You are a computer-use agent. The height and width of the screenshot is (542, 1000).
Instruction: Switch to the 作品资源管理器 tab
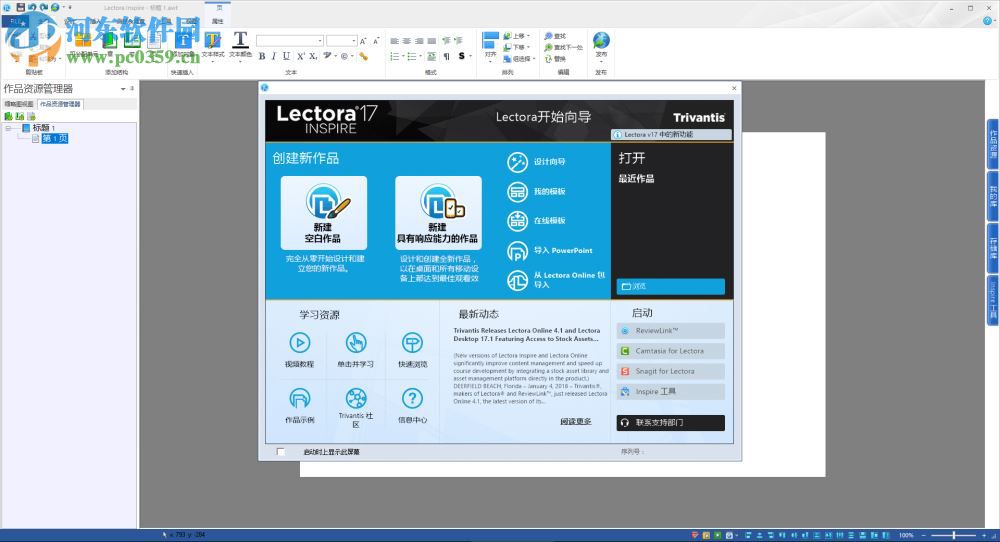point(61,104)
